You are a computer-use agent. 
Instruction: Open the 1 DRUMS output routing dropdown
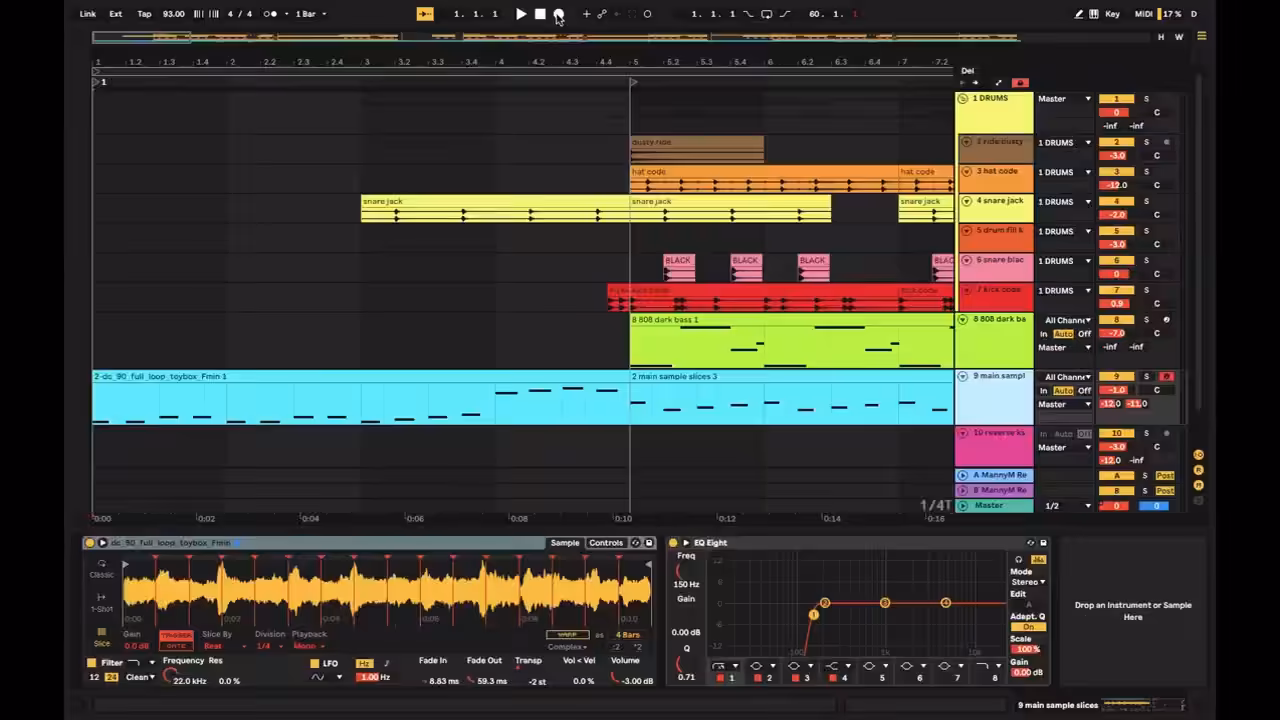(1065, 99)
